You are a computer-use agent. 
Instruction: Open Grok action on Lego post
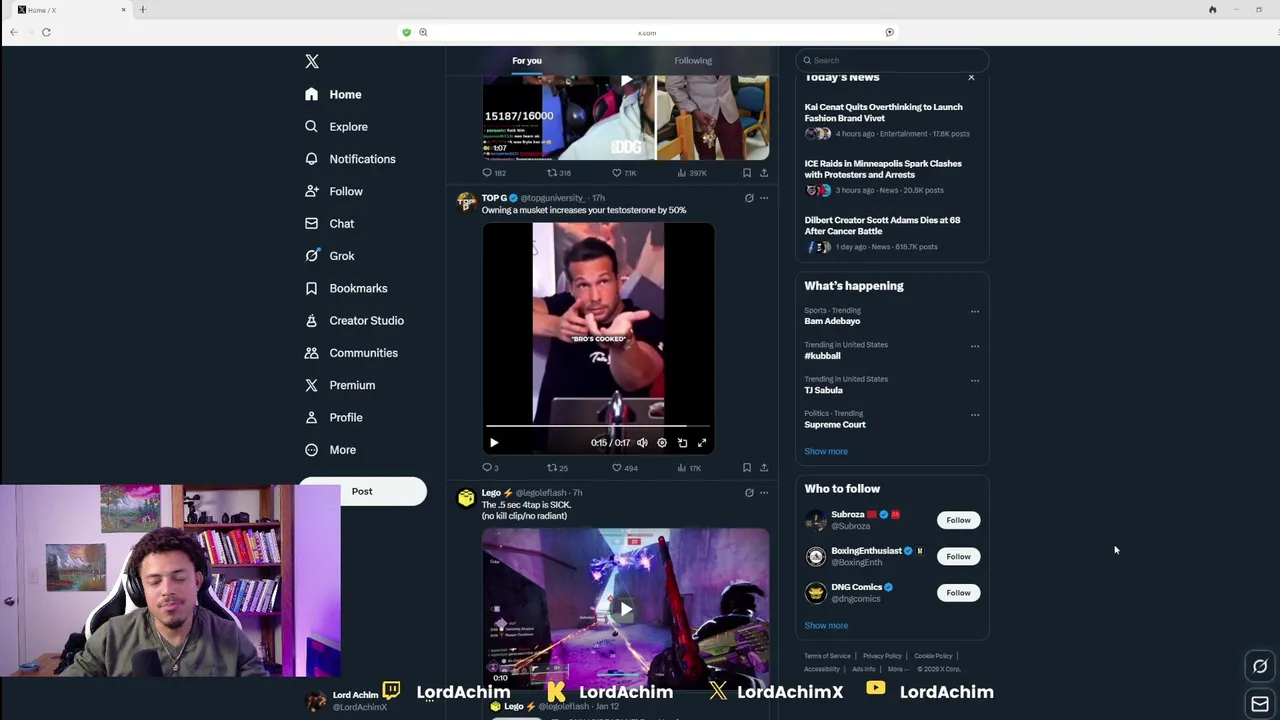point(749,493)
